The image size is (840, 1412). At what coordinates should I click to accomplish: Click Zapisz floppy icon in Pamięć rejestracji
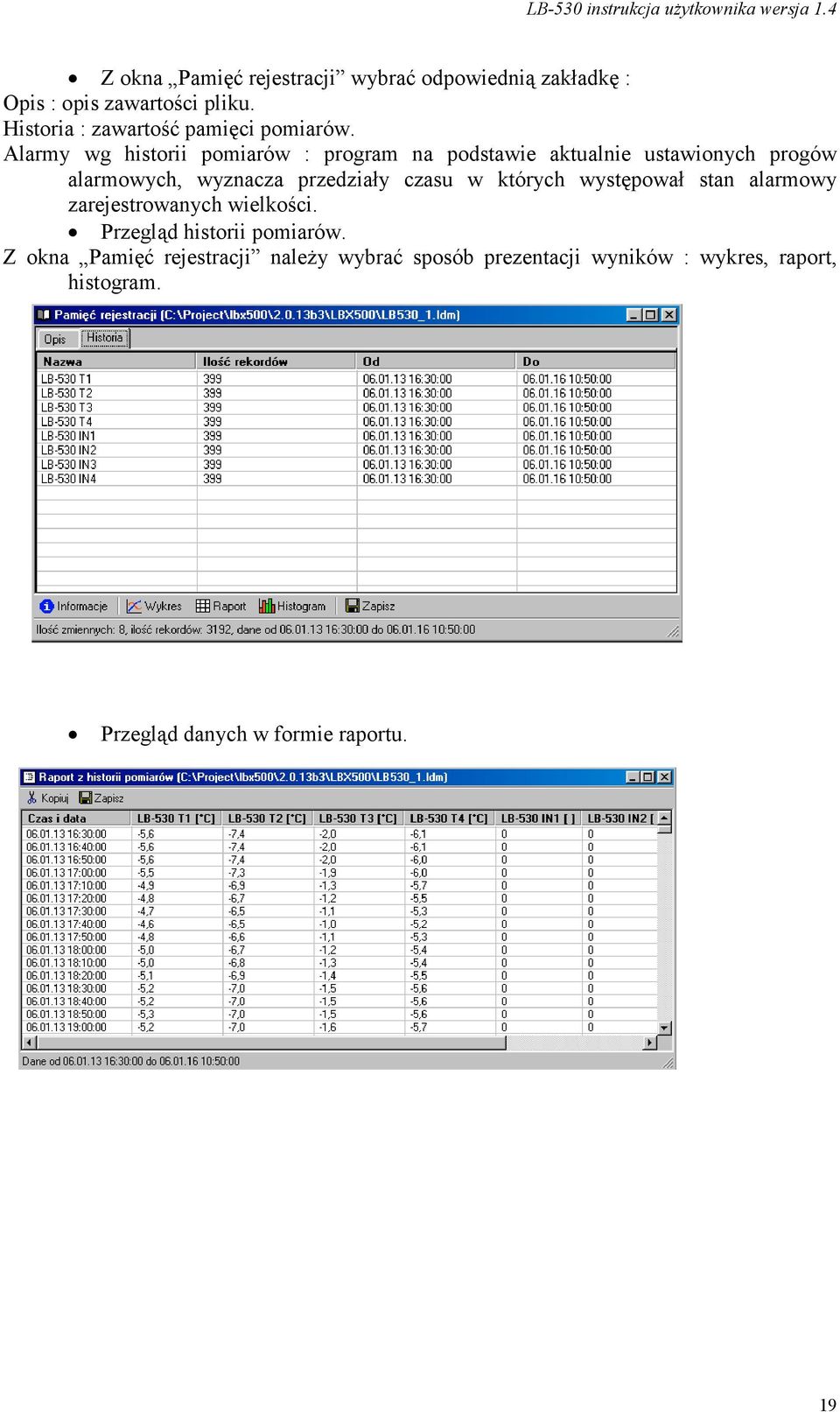pos(353,606)
